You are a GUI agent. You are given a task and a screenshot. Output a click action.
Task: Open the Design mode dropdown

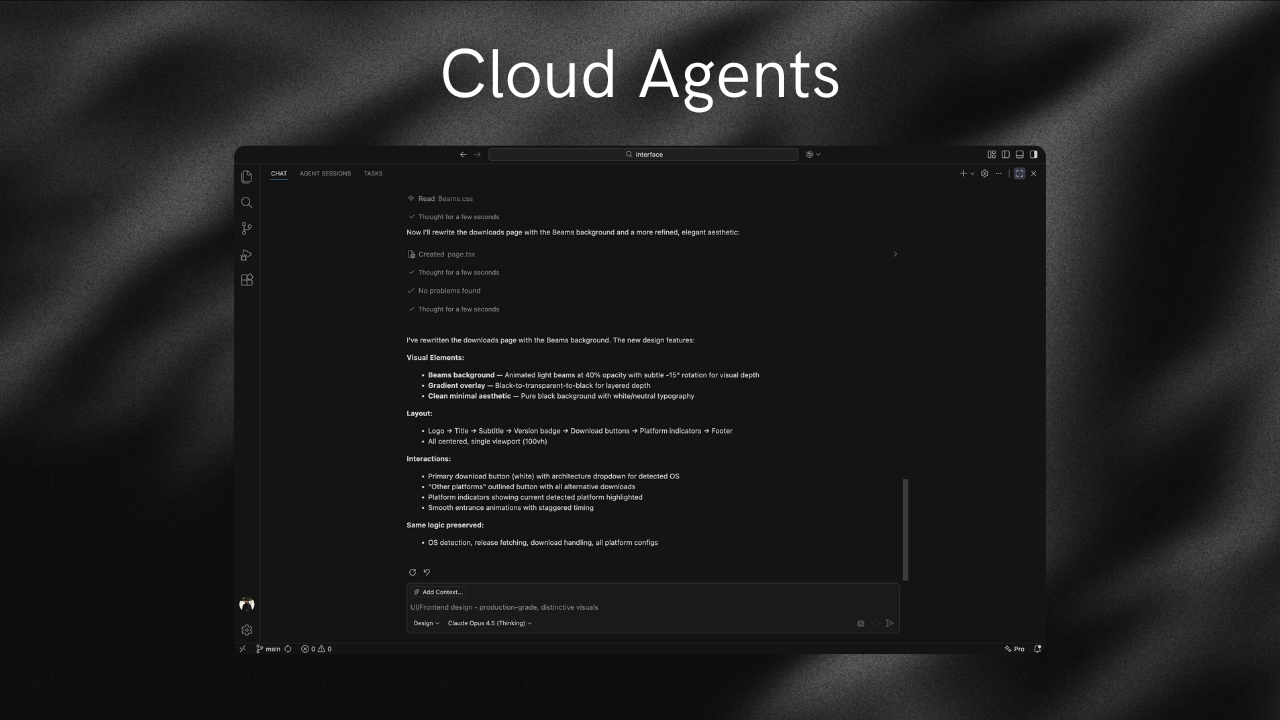click(x=424, y=623)
